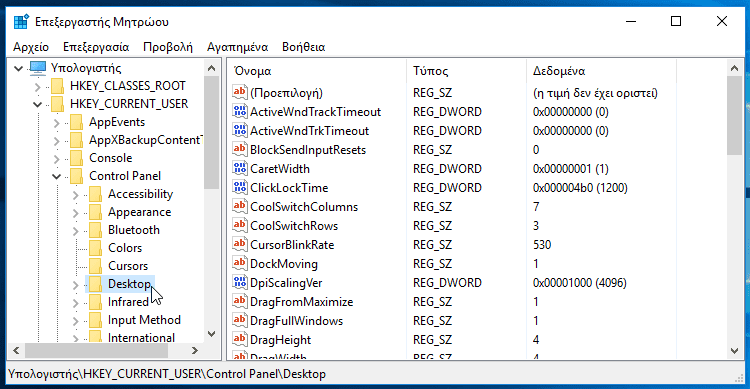
Task: Click the Registry Editor icon in title bar
Action: click(x=21, y=22)
